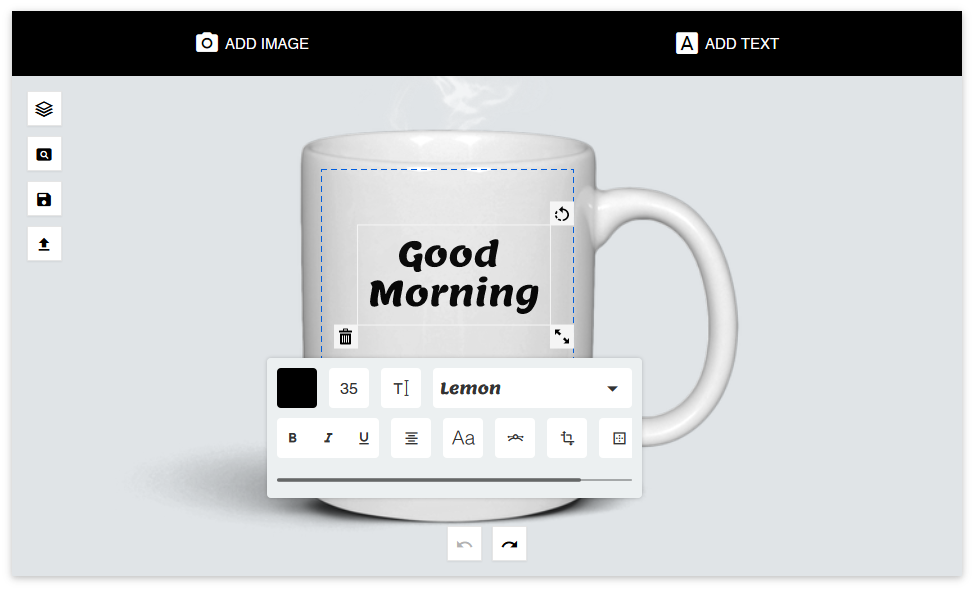Click the preview zoom icon in sidebar

click(44, 154)
